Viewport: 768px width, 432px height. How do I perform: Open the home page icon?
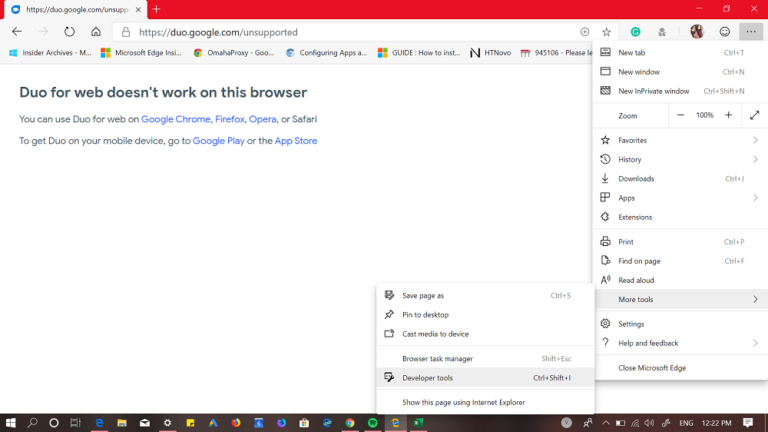(96, 32)
